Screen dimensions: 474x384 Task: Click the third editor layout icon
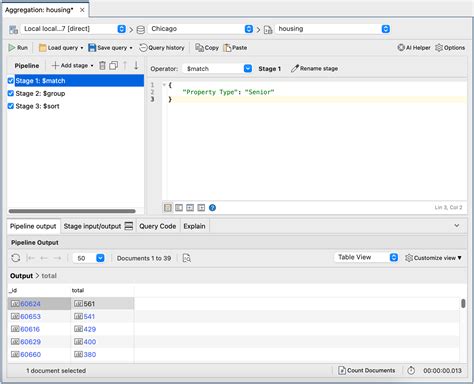click(x=190, y=208)
